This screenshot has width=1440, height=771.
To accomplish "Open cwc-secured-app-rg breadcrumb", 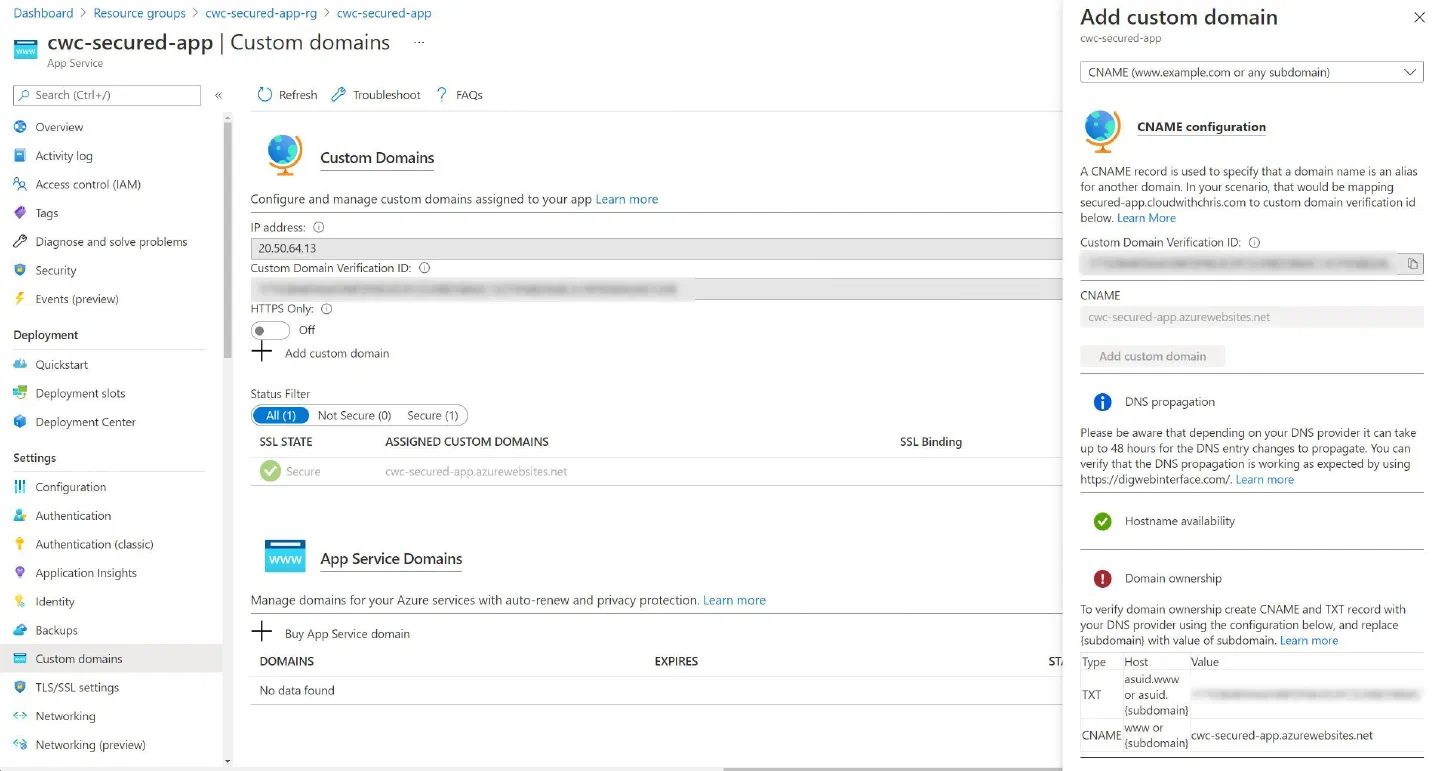I will tap(261, 13).
